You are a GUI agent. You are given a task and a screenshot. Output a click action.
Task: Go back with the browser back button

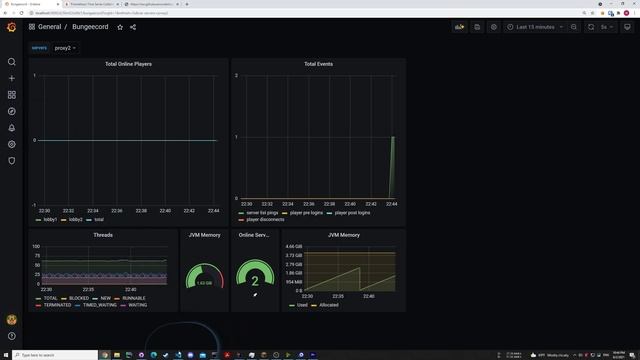(5, 13)
